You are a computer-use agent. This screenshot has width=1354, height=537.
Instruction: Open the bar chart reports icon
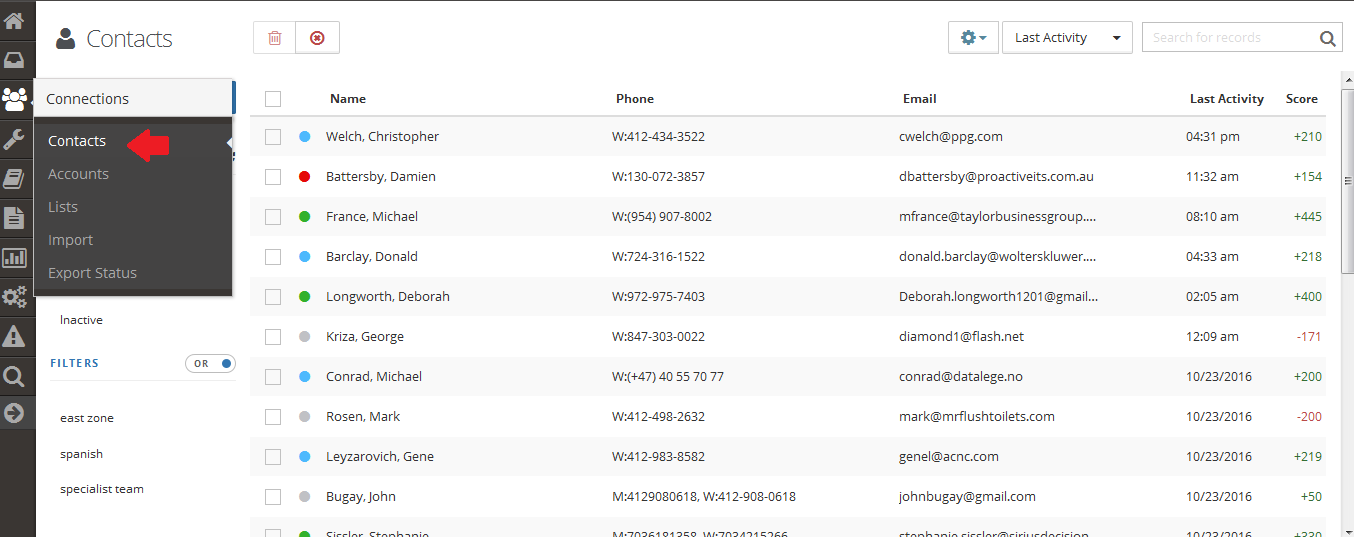(15, 257)
